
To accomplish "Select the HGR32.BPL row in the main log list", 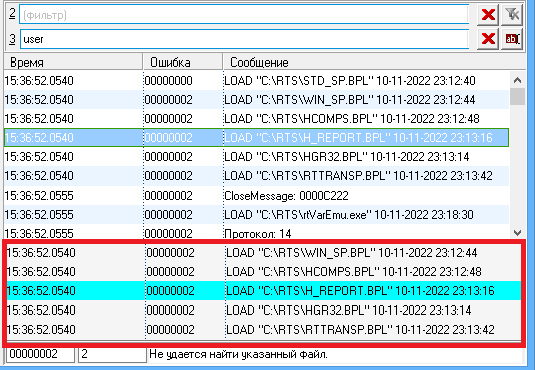I will [x=257, y=157].
